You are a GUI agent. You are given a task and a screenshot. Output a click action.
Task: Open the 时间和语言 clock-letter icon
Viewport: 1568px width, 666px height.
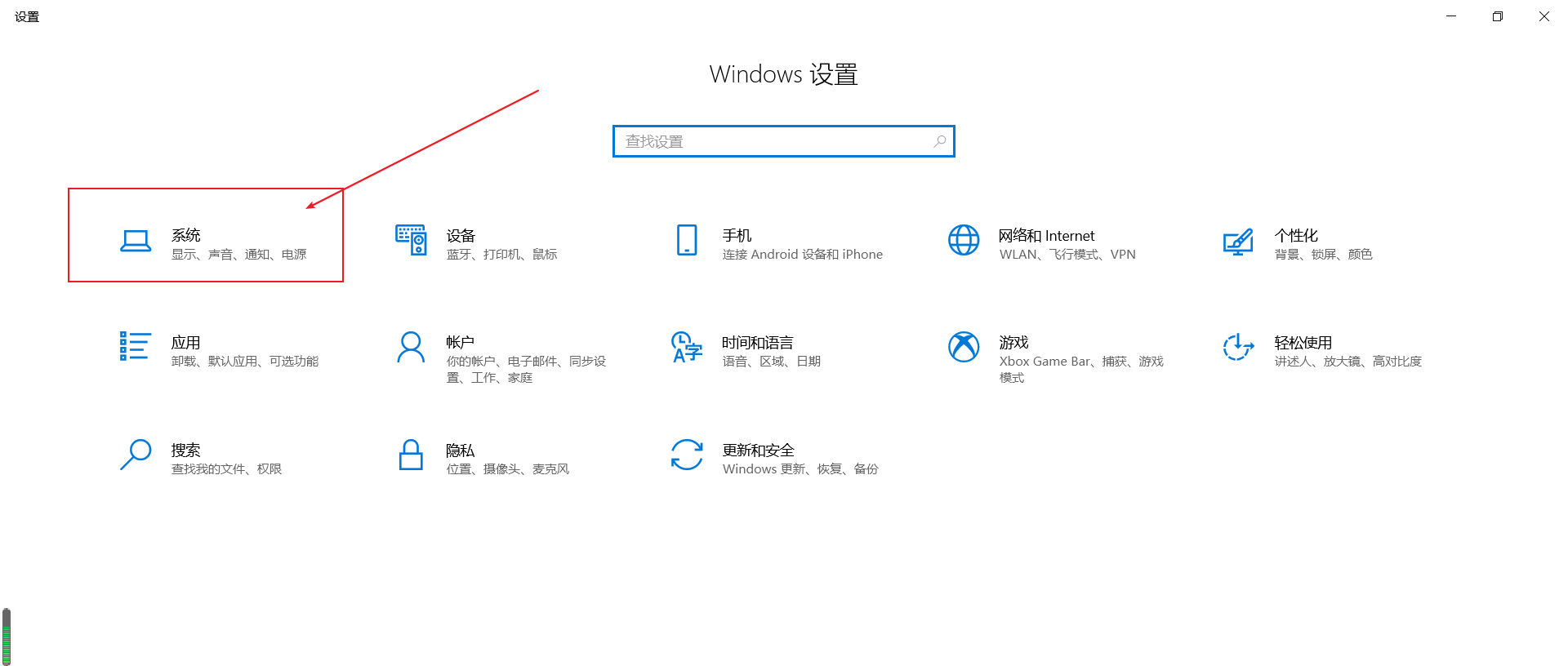coord(687,347)
